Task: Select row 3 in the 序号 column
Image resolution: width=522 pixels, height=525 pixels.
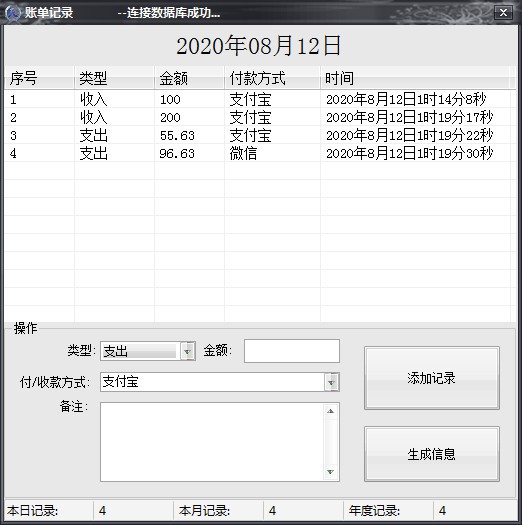Action: [x=39, y=136]
